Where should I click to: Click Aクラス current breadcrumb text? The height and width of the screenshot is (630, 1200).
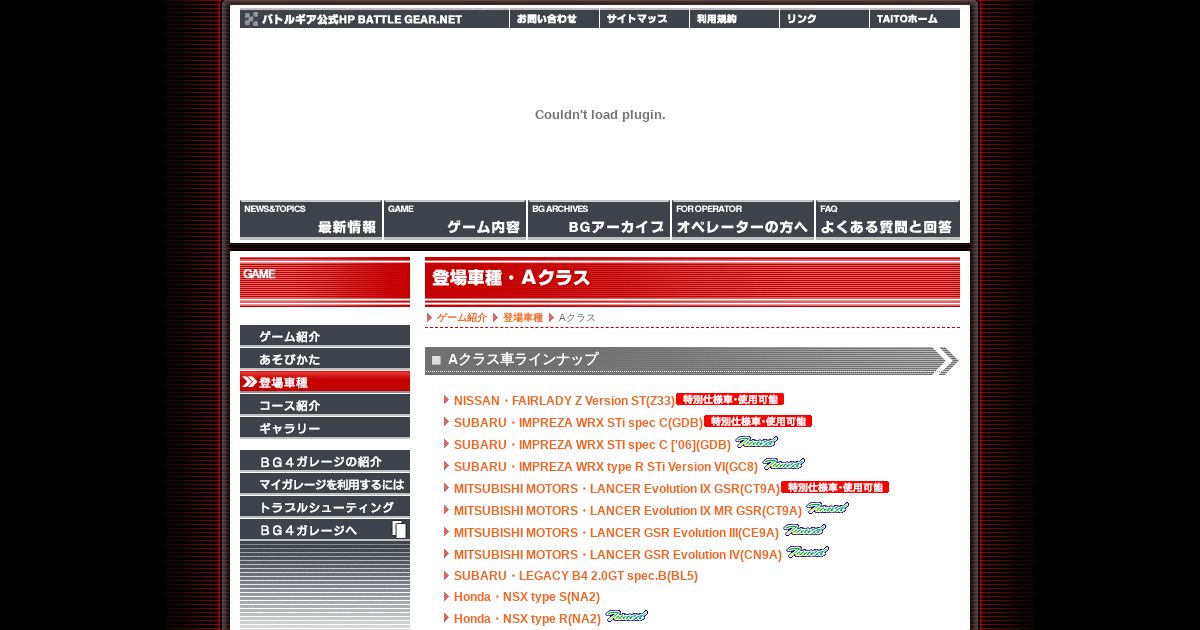point(577,318)
